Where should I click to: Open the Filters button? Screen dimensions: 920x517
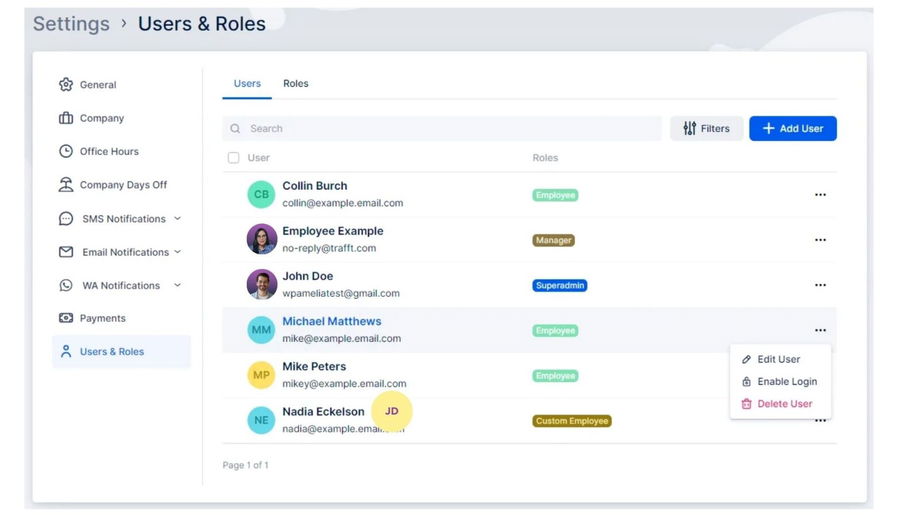tap(706, 128)
